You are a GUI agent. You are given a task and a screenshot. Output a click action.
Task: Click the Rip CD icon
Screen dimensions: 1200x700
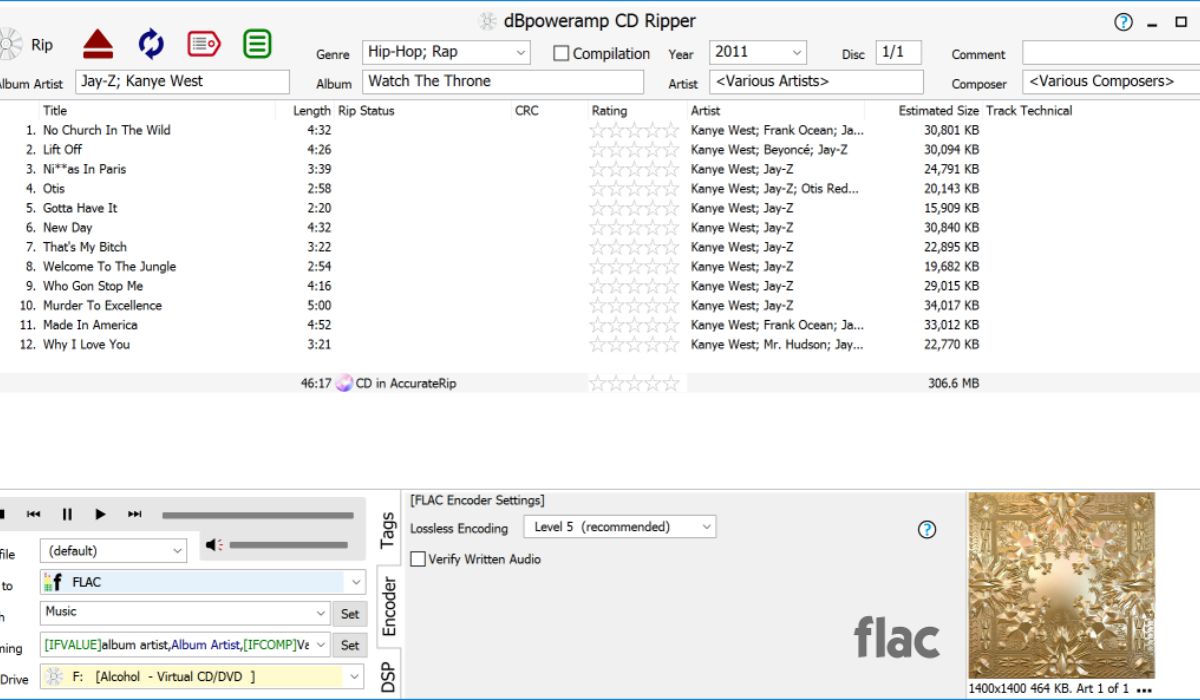10,44
